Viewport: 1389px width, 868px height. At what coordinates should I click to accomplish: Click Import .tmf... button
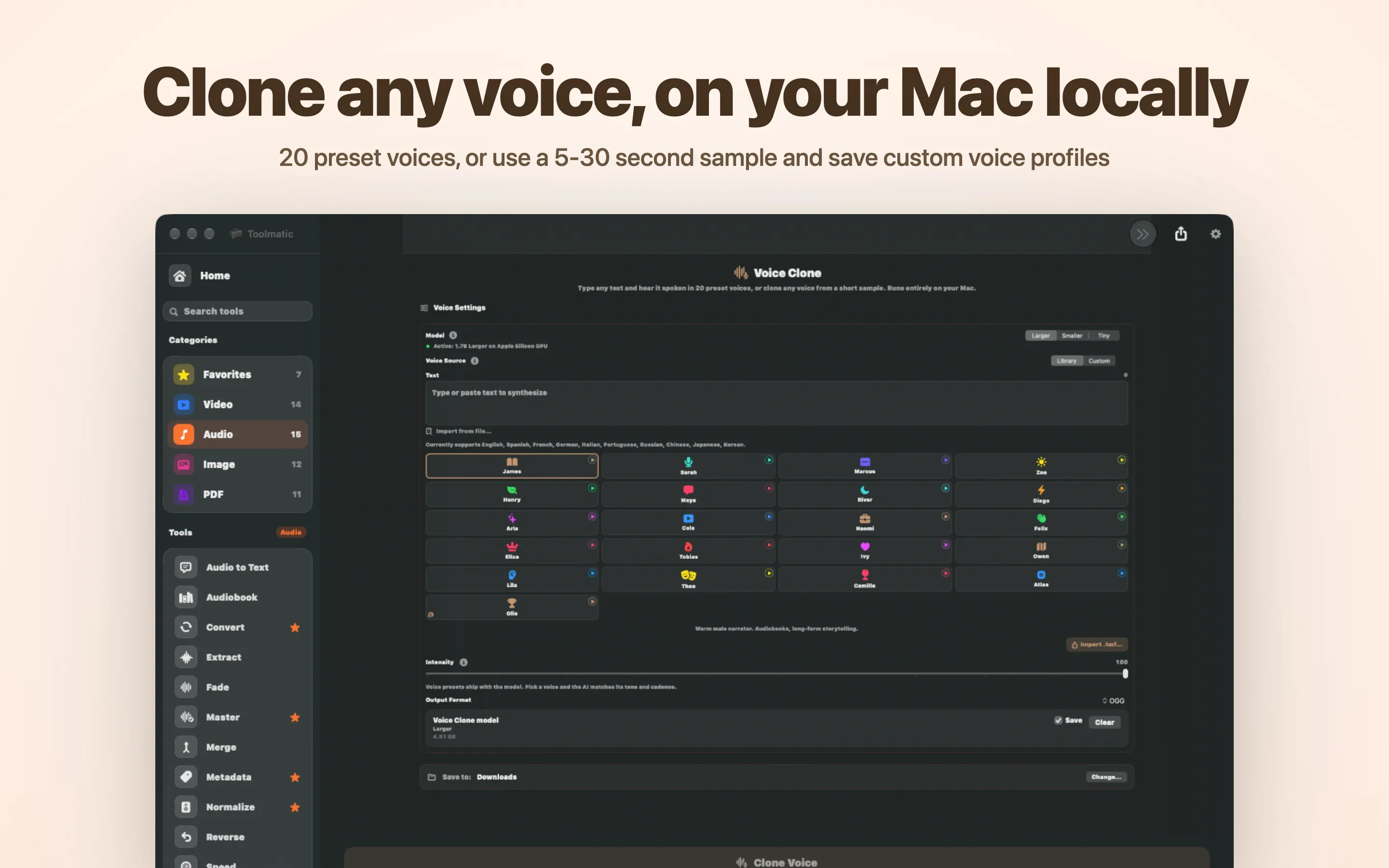point(1097,644)
